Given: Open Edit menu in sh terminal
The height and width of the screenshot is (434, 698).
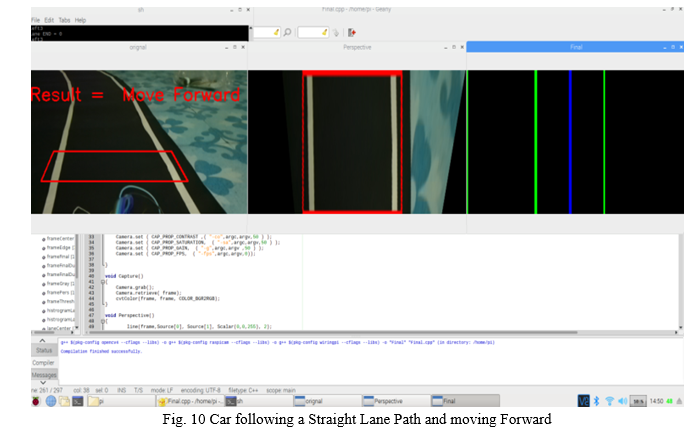Looking at the screenshot, I should coord(49,20).
